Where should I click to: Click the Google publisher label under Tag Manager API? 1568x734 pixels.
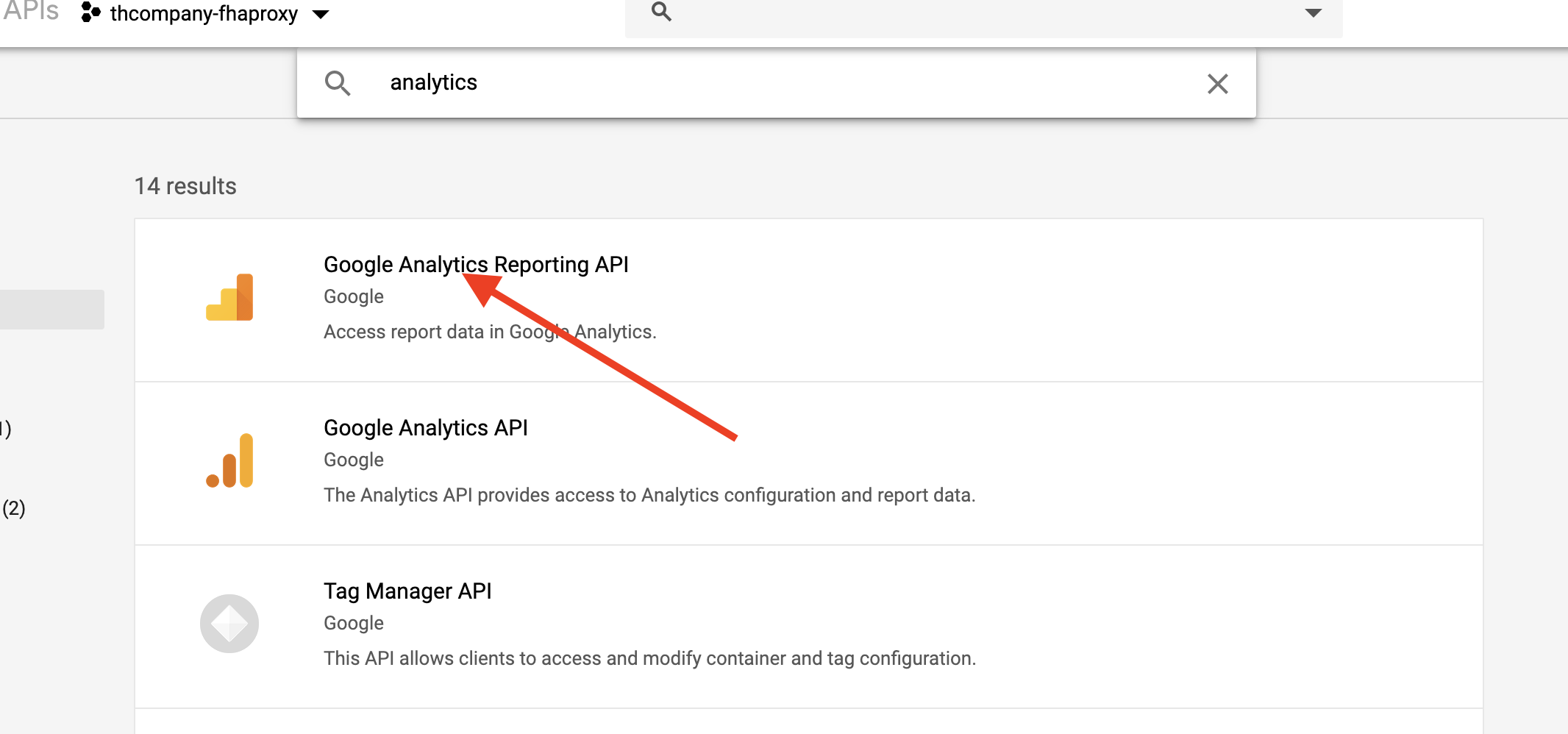[x=354, y=623]
